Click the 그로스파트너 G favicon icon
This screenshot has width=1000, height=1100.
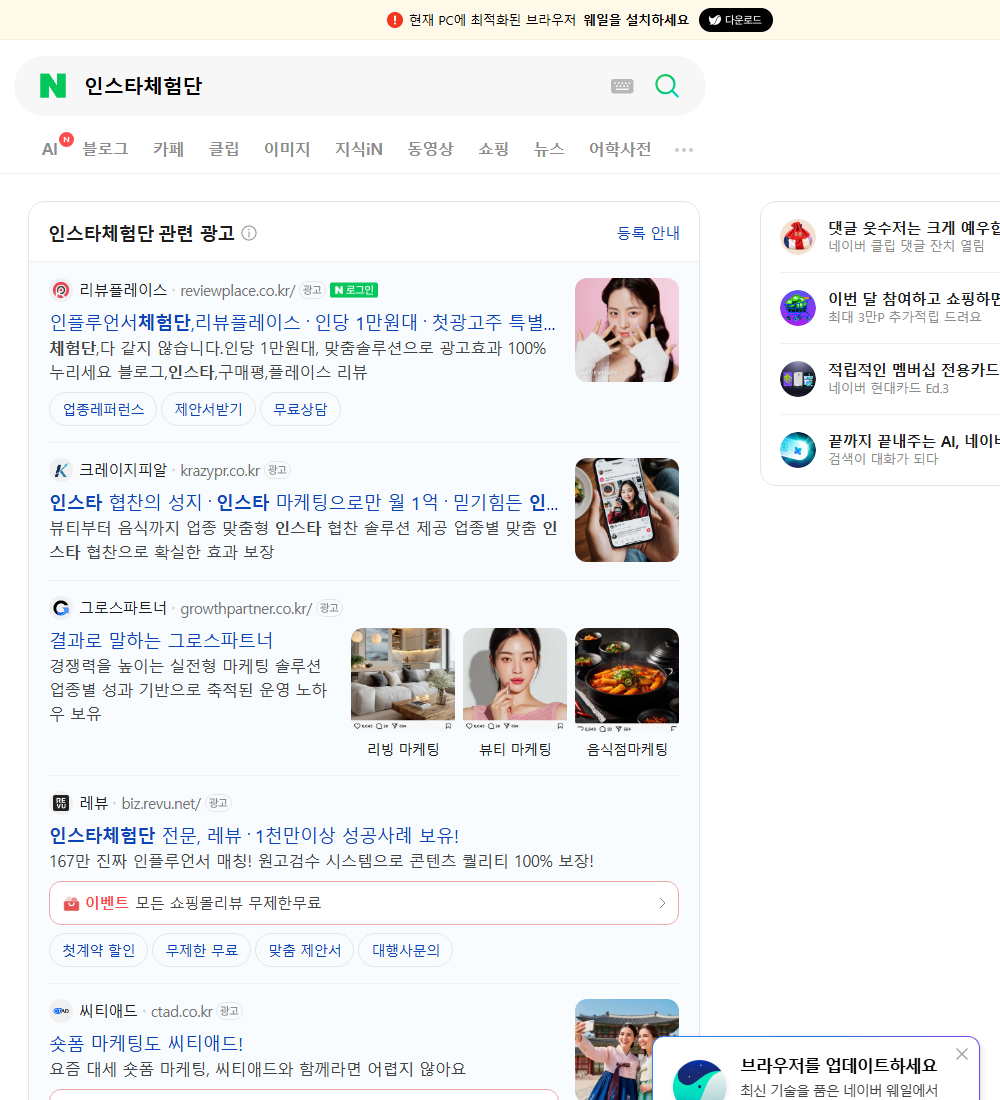coord(61,608)
